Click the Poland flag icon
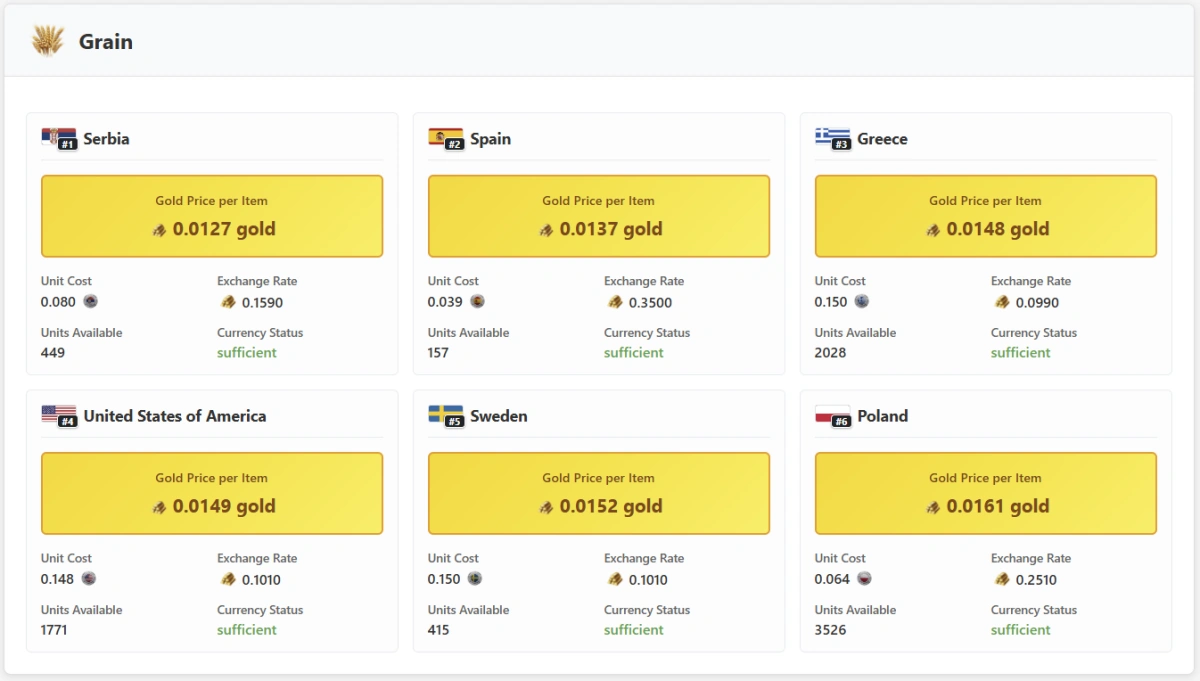This screenshot has height=681, width=1200. coord(832,414)
